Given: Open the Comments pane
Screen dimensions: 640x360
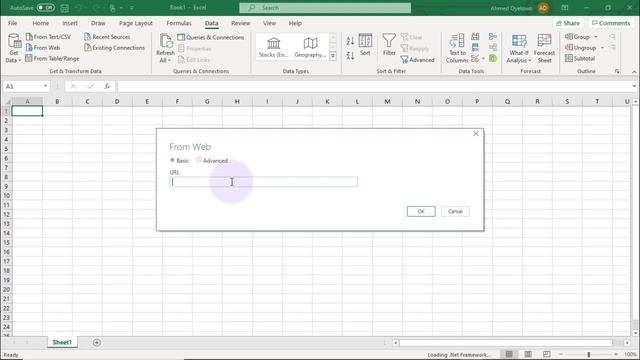Looking at the screenshot, I should pyautogui.click(x=611, y=23).
